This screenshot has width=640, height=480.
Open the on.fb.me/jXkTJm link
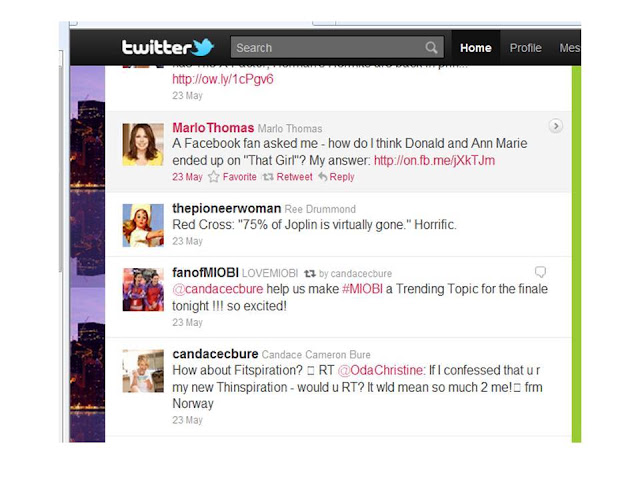coord(434,160)
